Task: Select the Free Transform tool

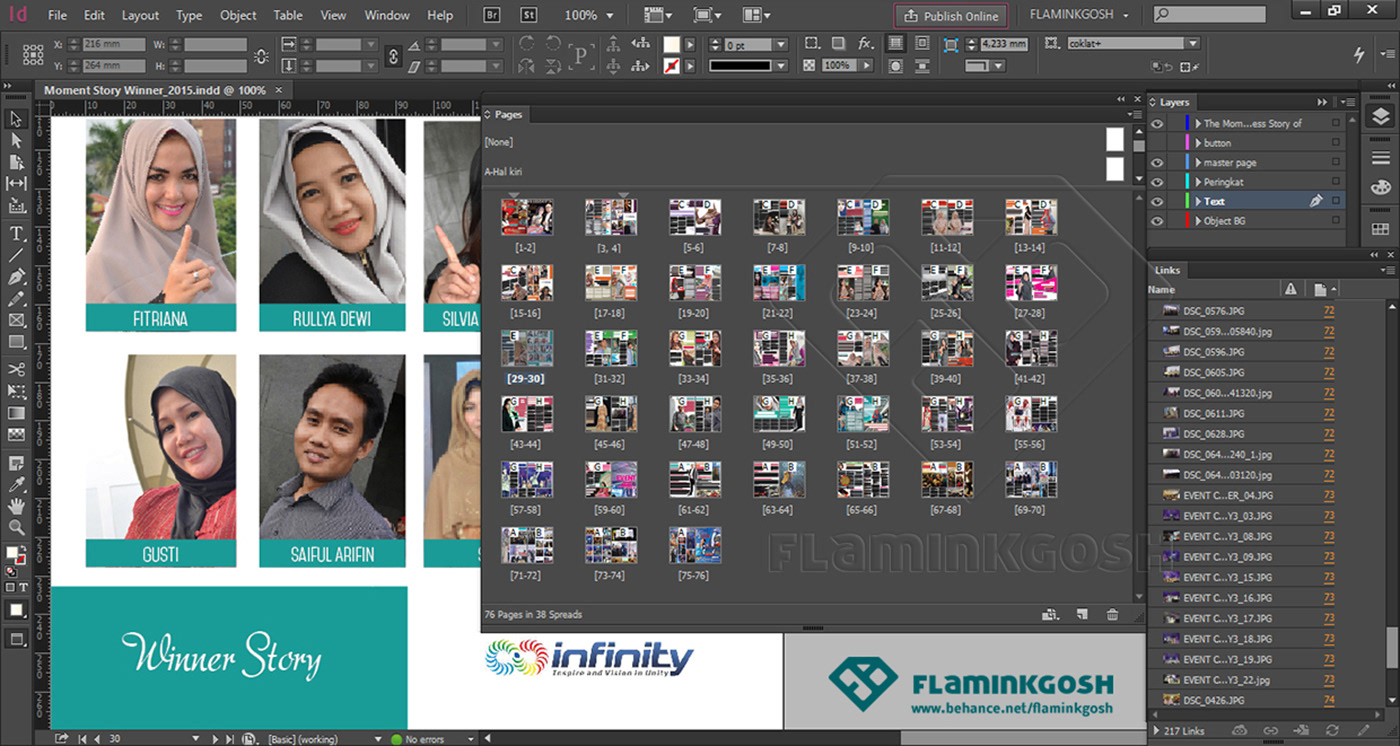Action: point(16,391)
